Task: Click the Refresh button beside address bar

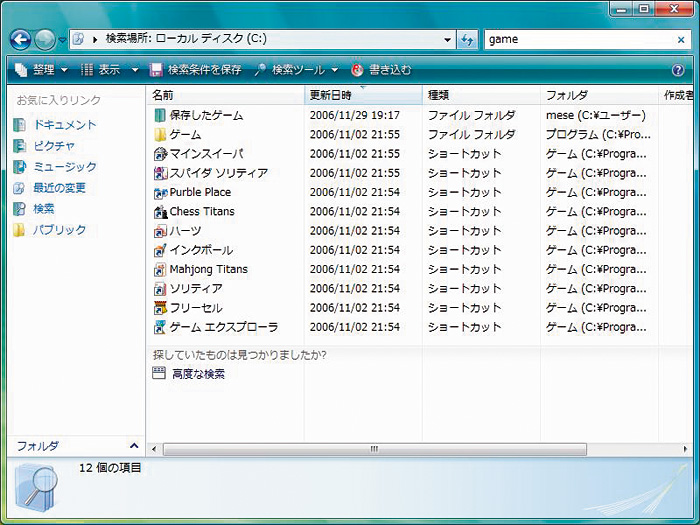Action: 467,40
